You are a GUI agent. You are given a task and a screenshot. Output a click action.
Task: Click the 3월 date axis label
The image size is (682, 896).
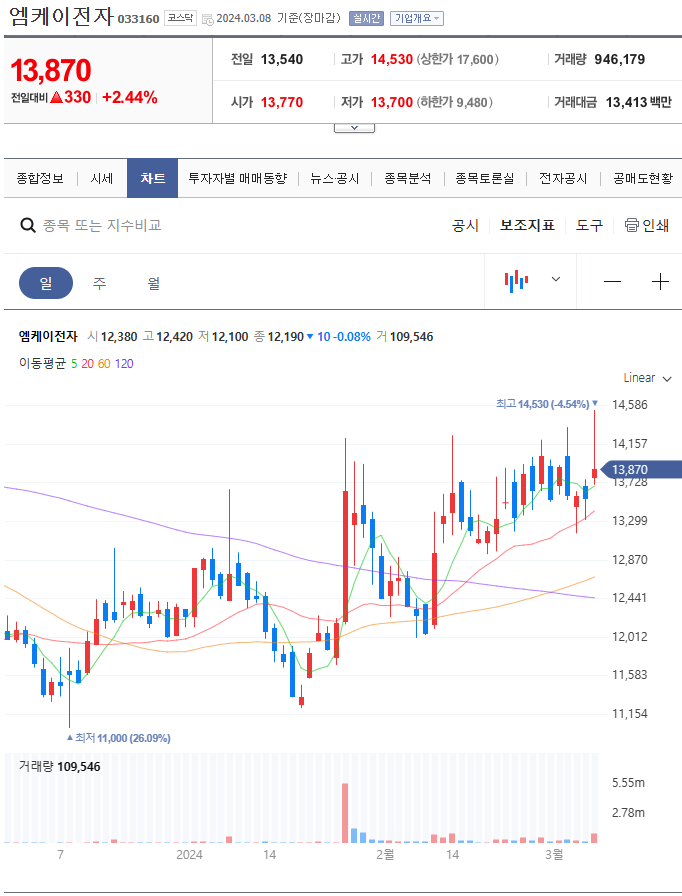[553, 855]
